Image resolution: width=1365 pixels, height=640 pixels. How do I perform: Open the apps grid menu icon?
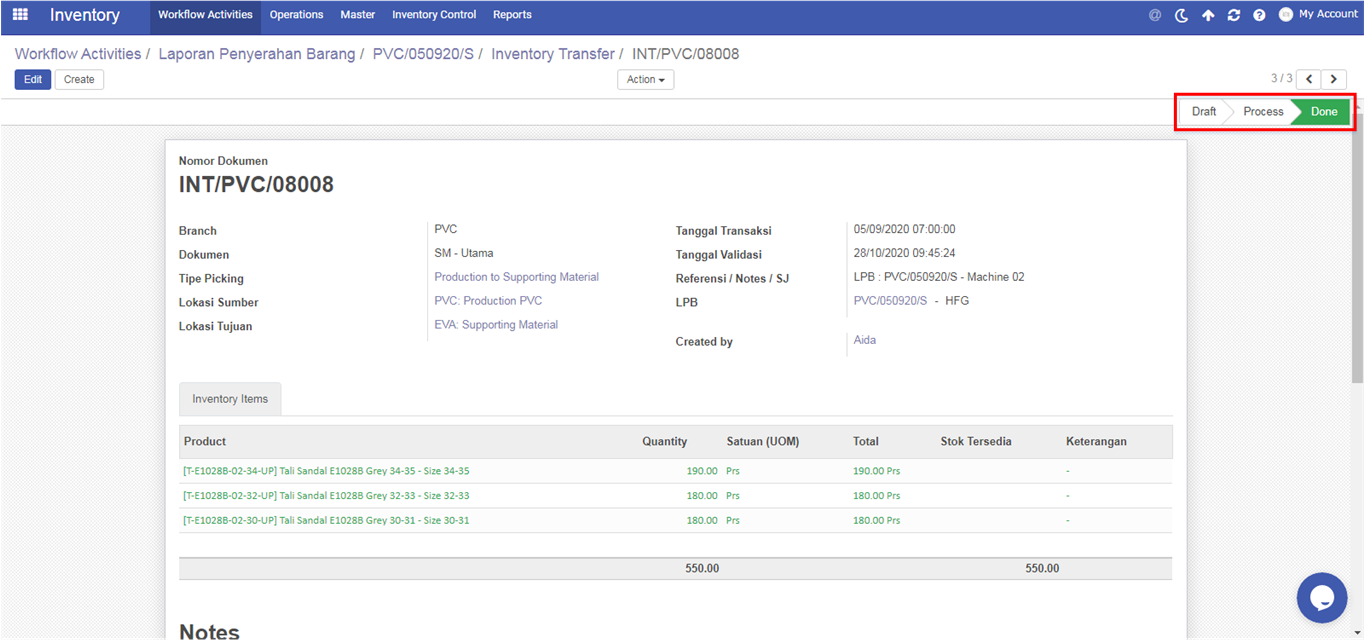point(20,15)
